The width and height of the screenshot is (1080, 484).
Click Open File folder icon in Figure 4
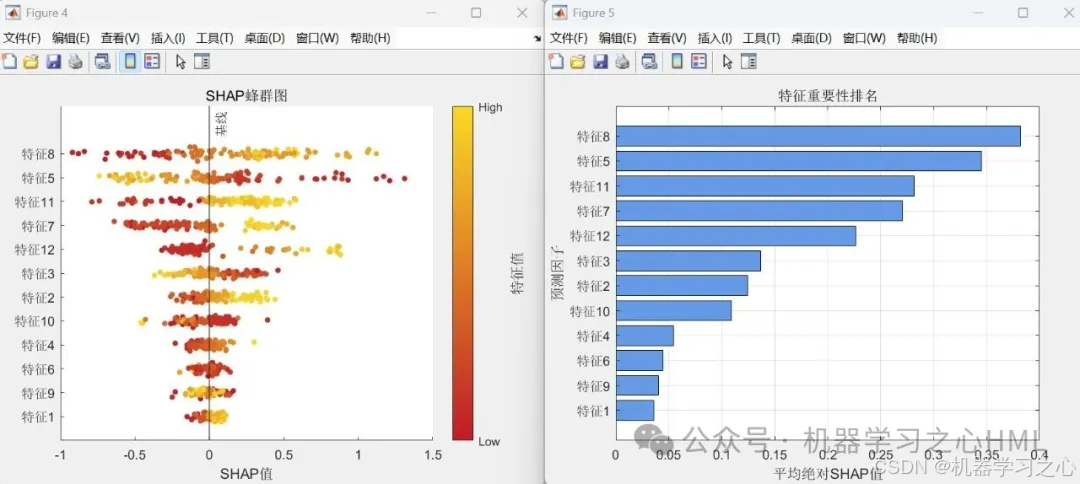(31, 62)
